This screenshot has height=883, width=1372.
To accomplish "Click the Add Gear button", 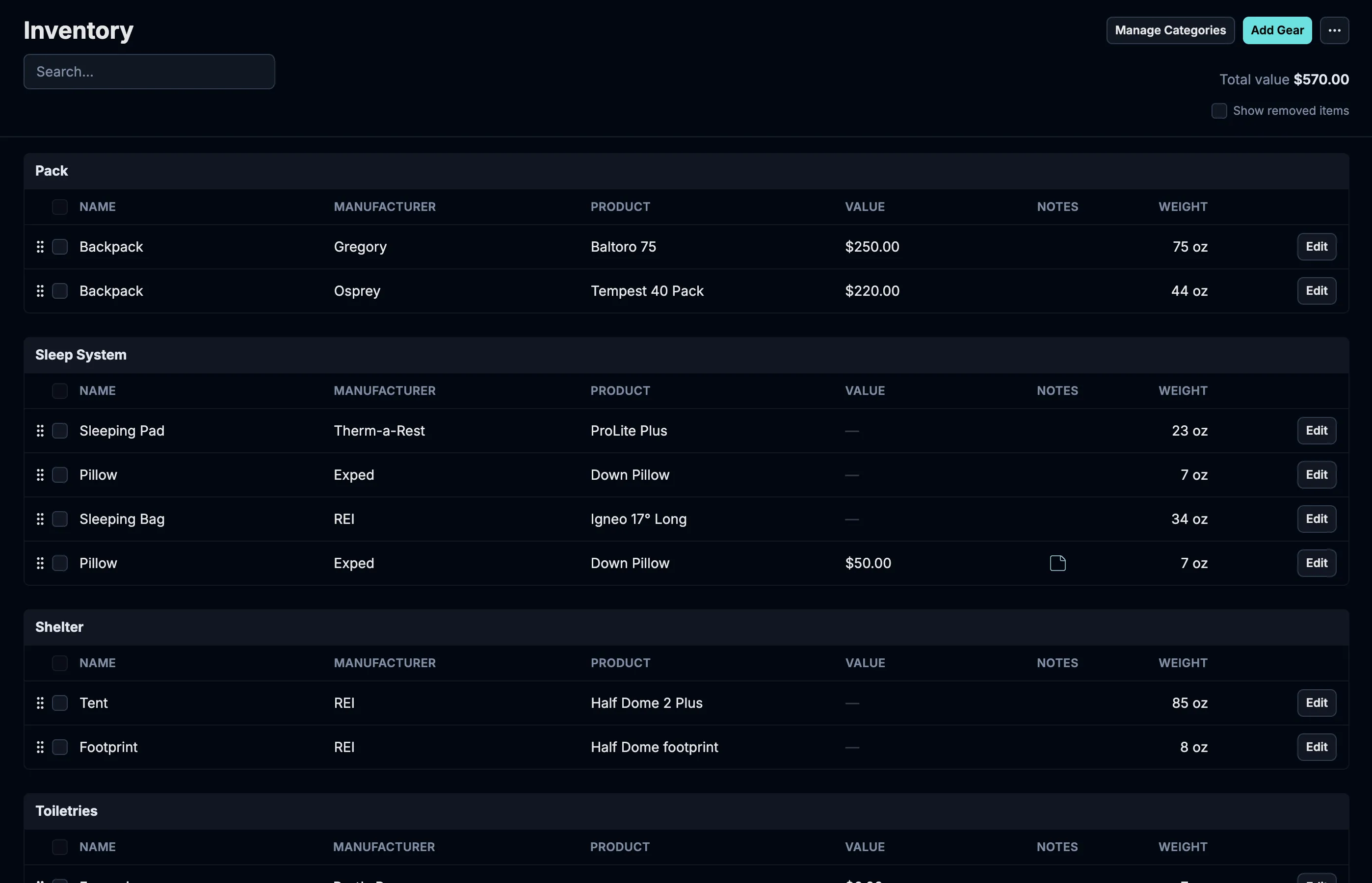I will [1277, 30].
